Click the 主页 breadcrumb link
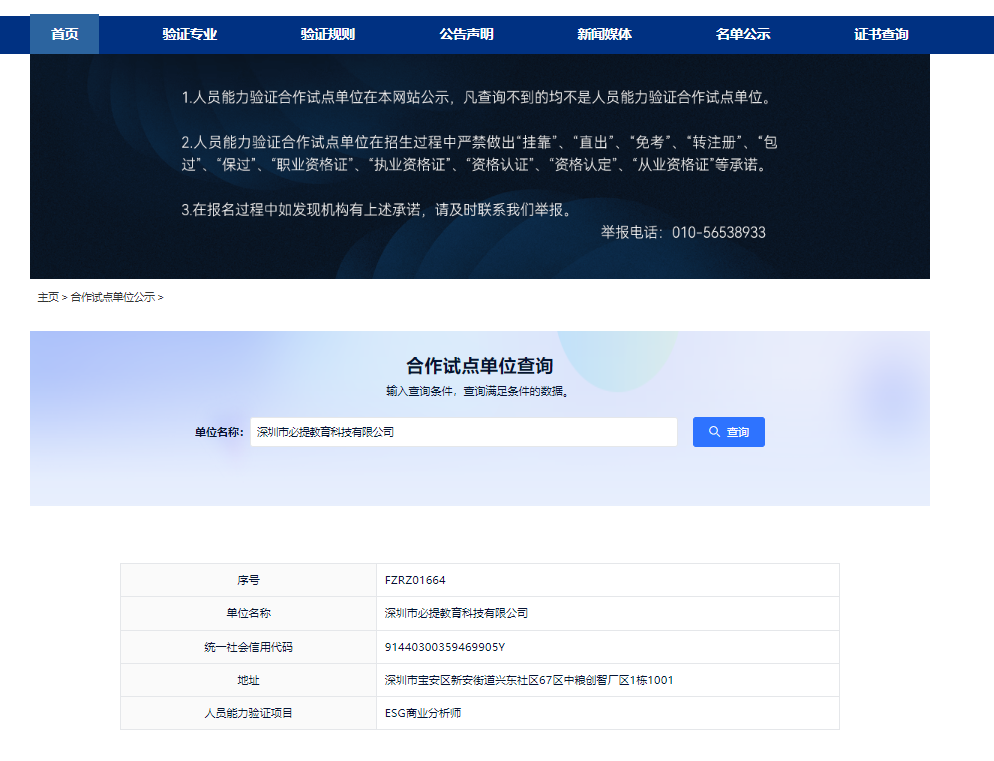This screenshot has height=761, width=994. 47,297
